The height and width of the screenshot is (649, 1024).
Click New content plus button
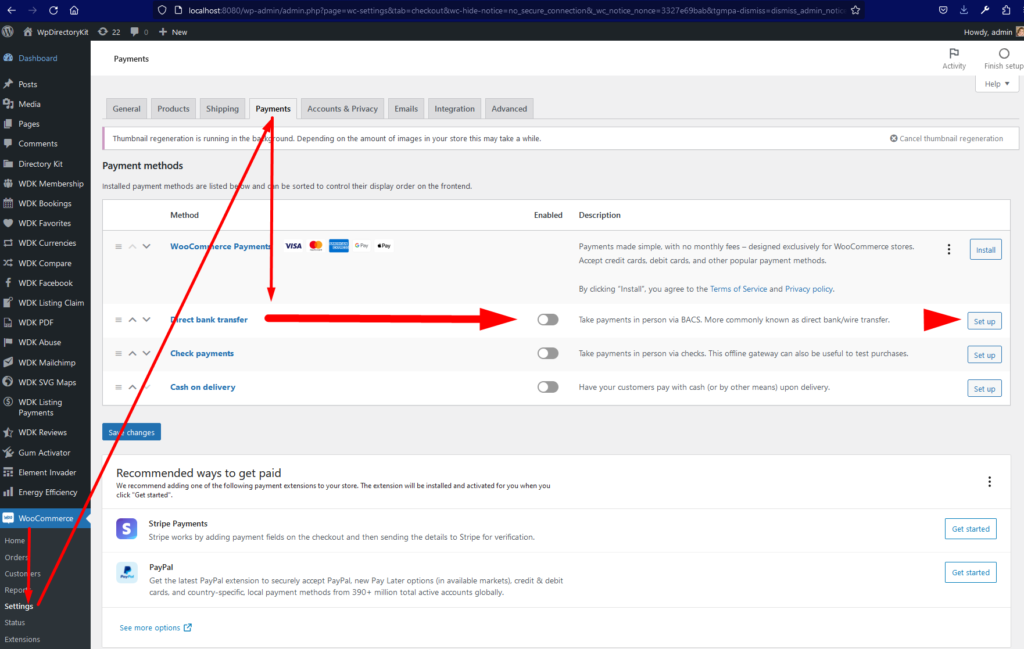(x=173, y=31)
